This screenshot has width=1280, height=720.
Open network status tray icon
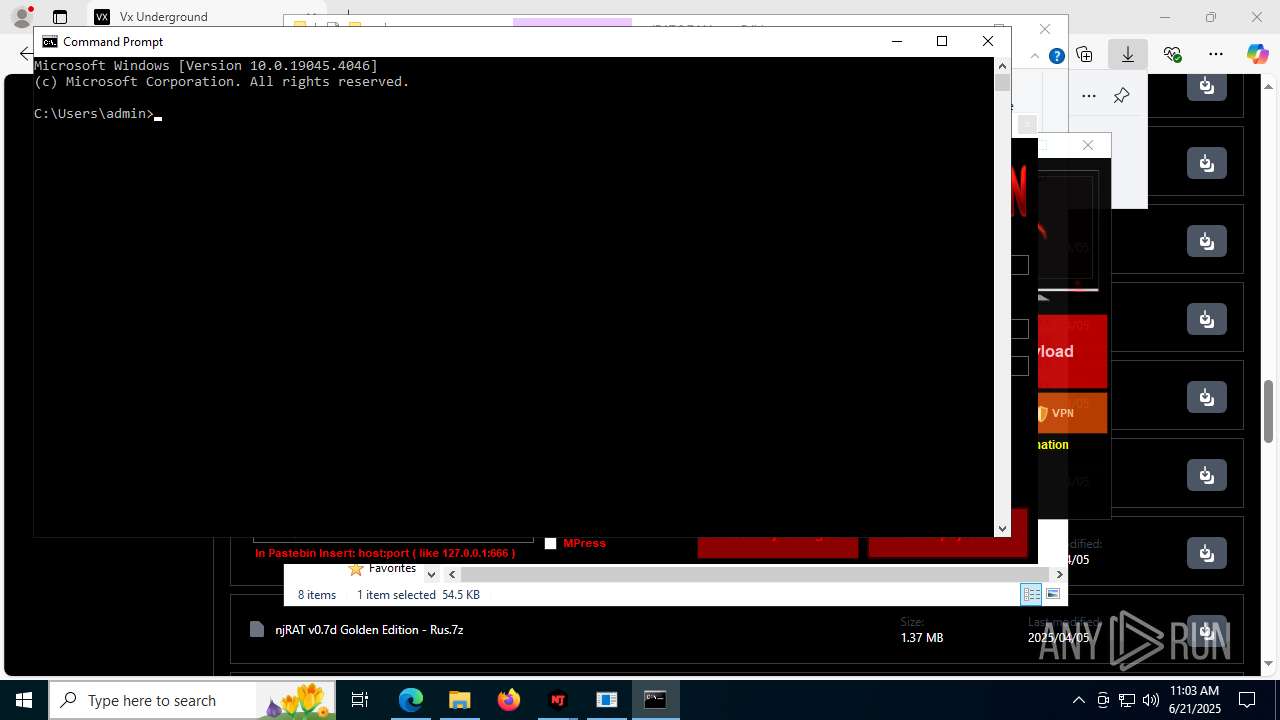1127,700
